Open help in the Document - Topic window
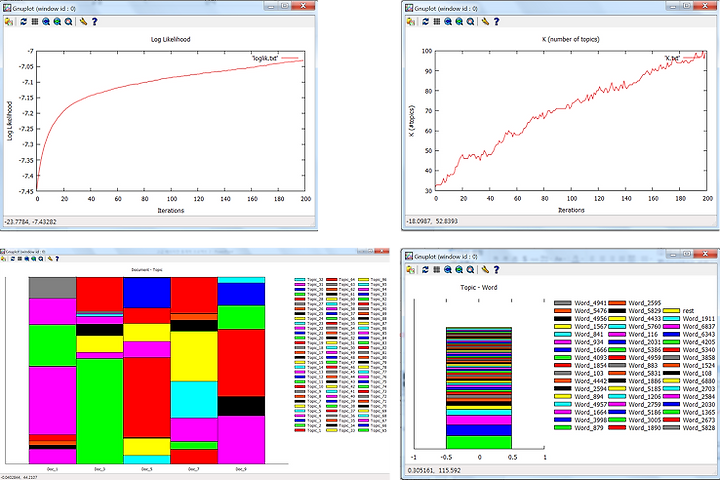This screenshot has height=480, width=720. pos(57,259)
